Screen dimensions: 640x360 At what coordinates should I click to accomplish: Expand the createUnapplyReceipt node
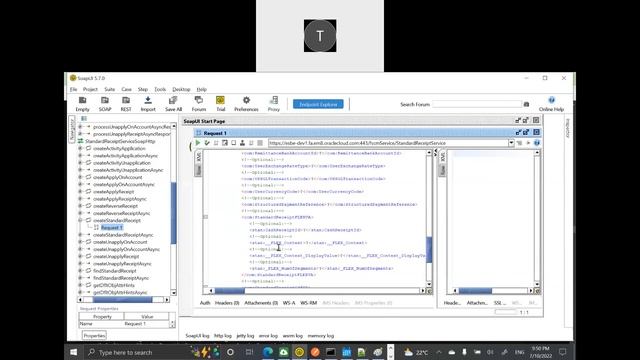(x=80, y=256)
